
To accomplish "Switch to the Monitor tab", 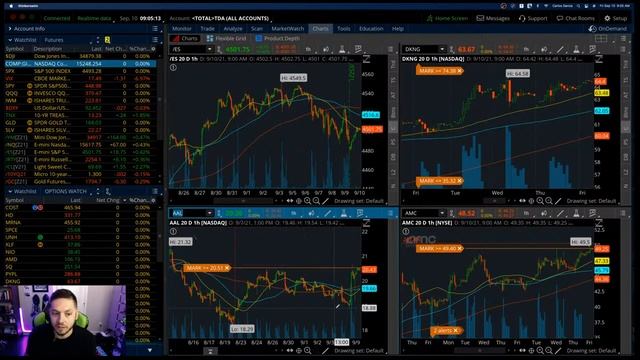I will [182, 29].
